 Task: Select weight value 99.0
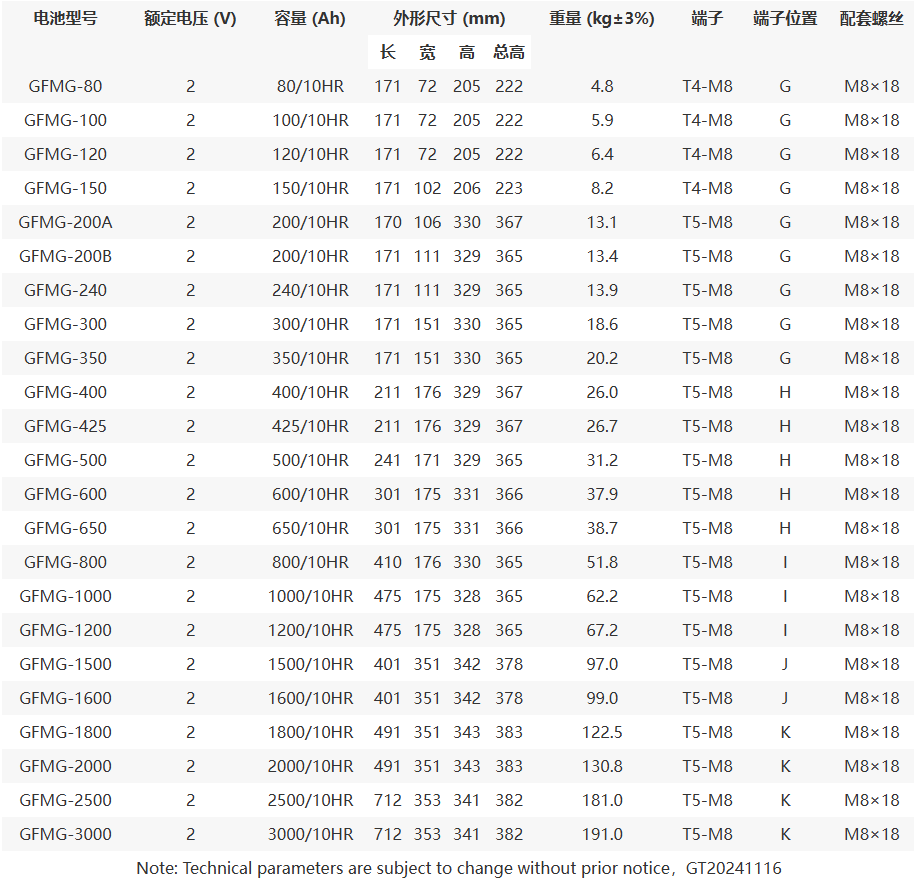(602, 698)
